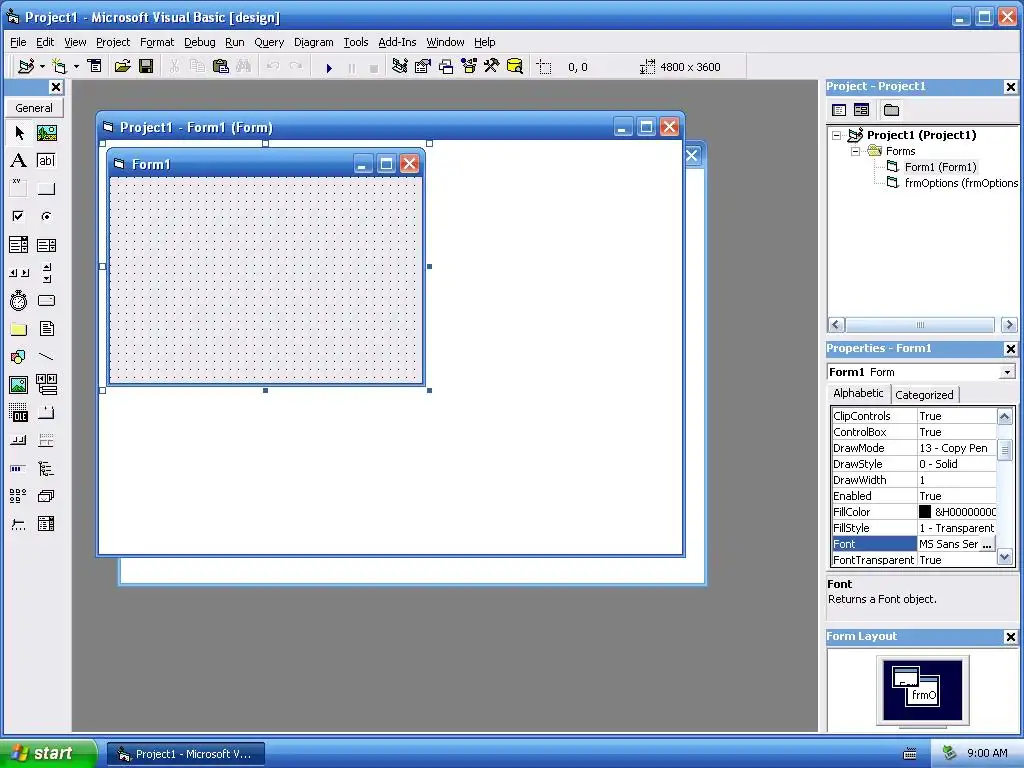Select the DriveListBox control tool

pyautogui.click(x=46, y=301)
